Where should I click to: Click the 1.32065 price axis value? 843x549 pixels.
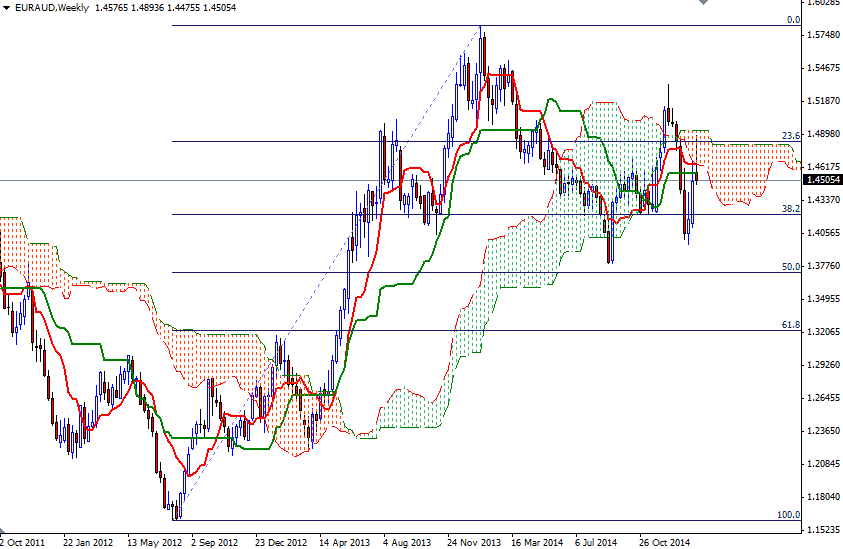[x=823, y=332]
